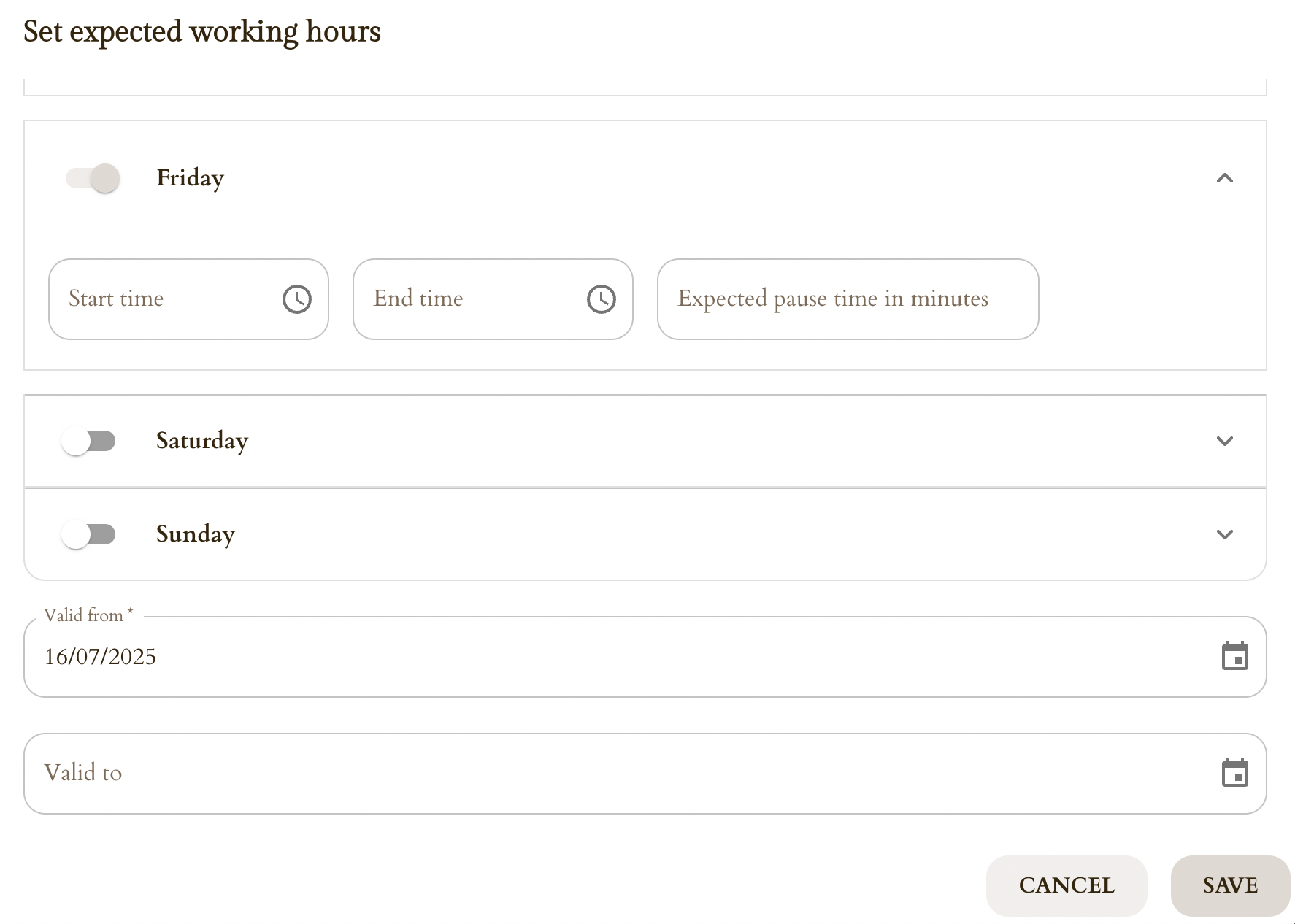Click the Valid from date 16/07/2025
Image resolution: width=1295 pixels, height=924 pixels.
[100, 657]
